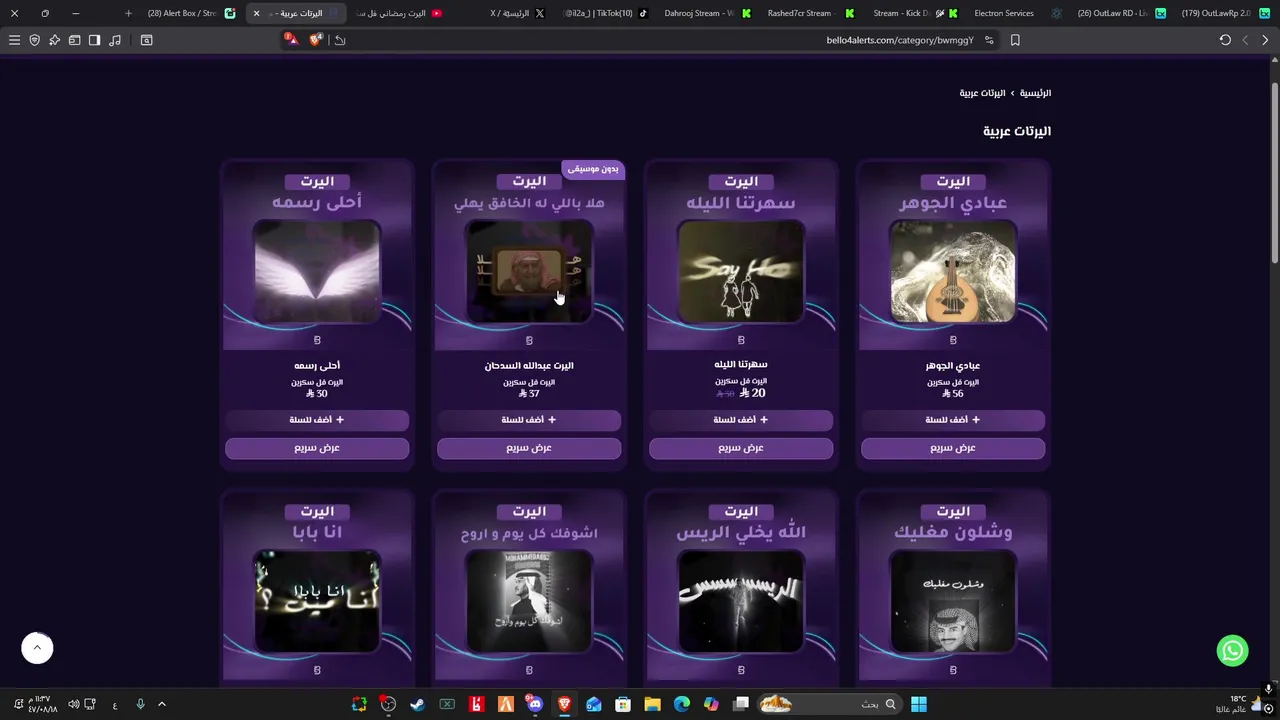The height and width of the screenshot is (720, 1280).
Task: Open the Leo AI sparkle icon
Action: coord(54,40)
